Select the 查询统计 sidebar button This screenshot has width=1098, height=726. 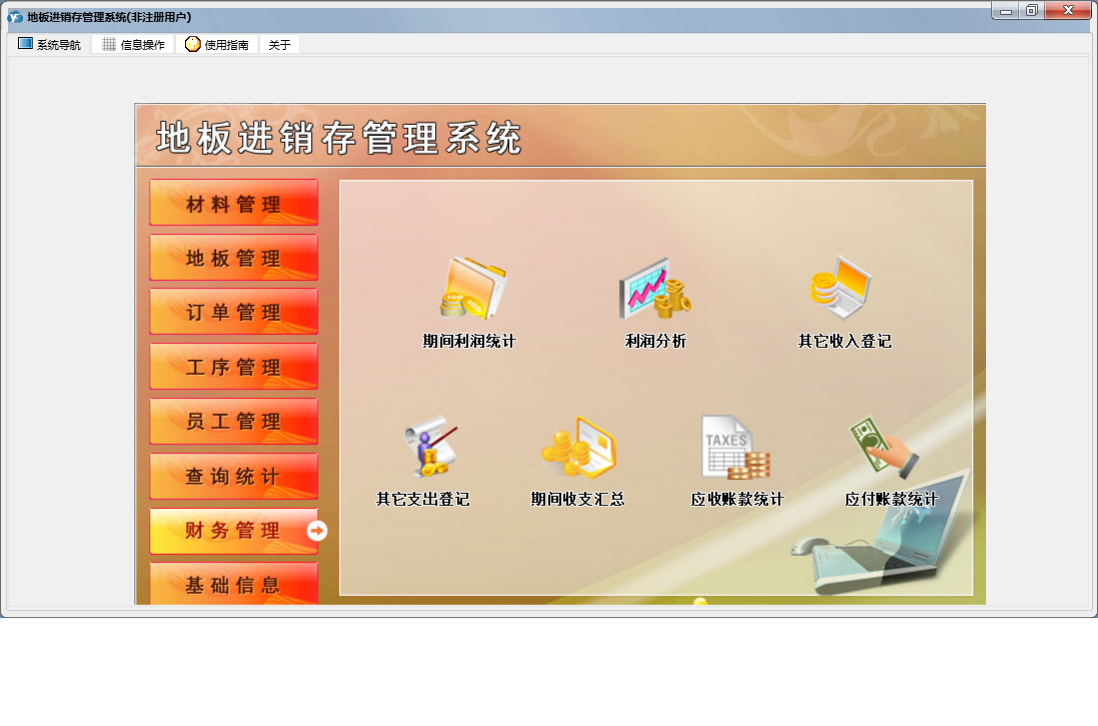click(234, 475)
